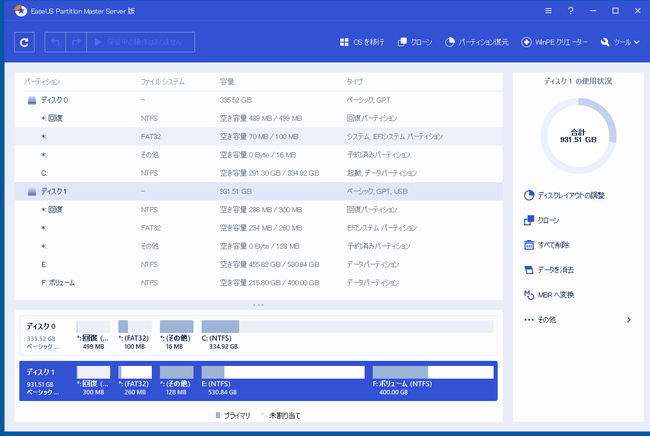Click the disk usage donut chart

point(578,136)
